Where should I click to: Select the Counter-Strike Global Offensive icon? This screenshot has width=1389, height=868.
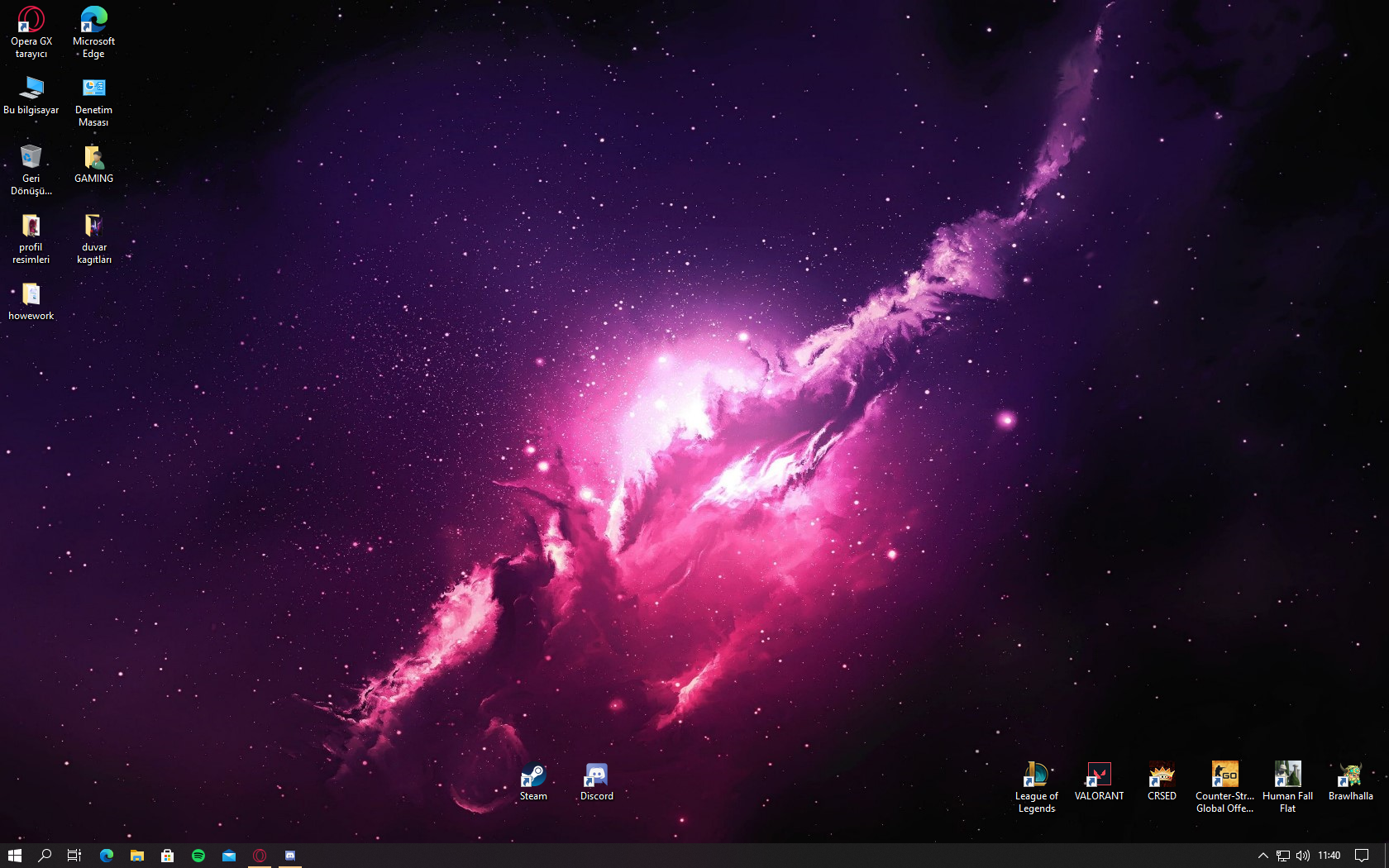point(1224,788)
